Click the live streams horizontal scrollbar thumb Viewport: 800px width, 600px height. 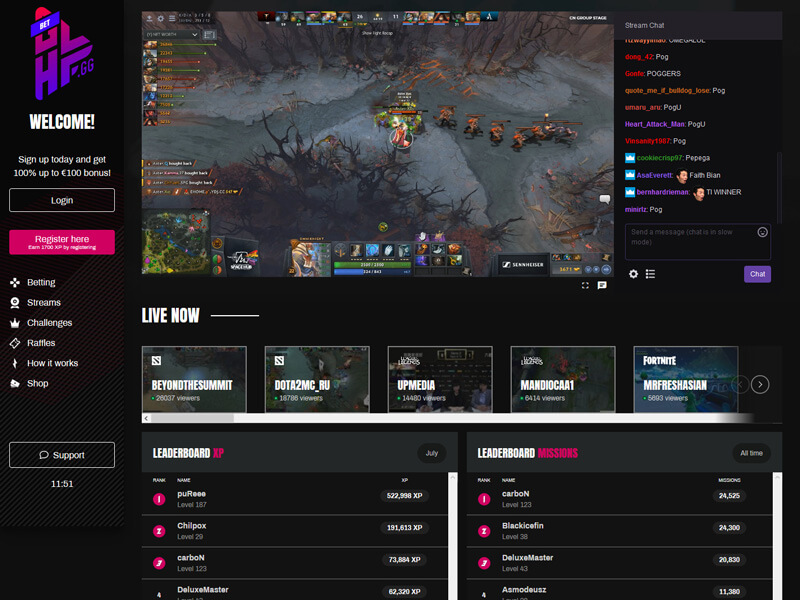pyautogui.click(x=192, y=418)
